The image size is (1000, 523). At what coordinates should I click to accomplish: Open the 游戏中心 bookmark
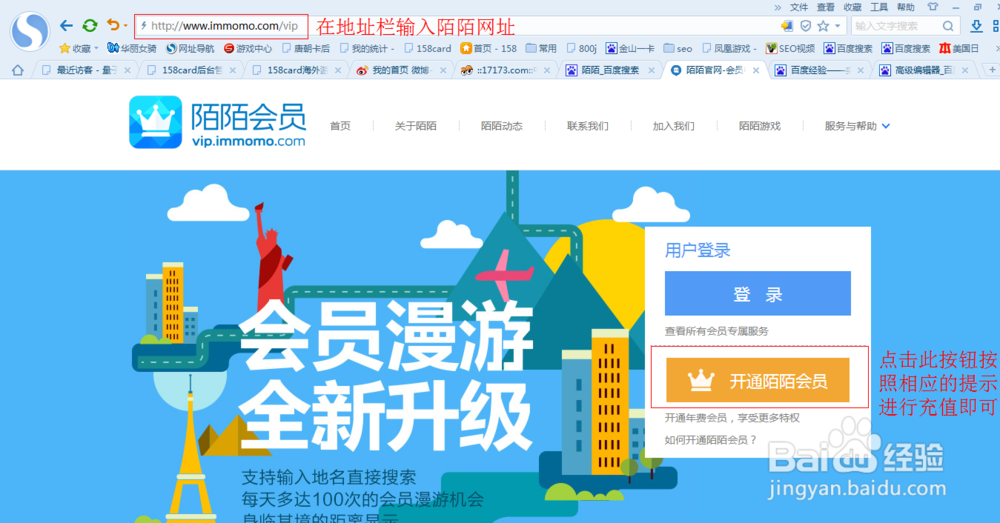click(x=247, y=48)
